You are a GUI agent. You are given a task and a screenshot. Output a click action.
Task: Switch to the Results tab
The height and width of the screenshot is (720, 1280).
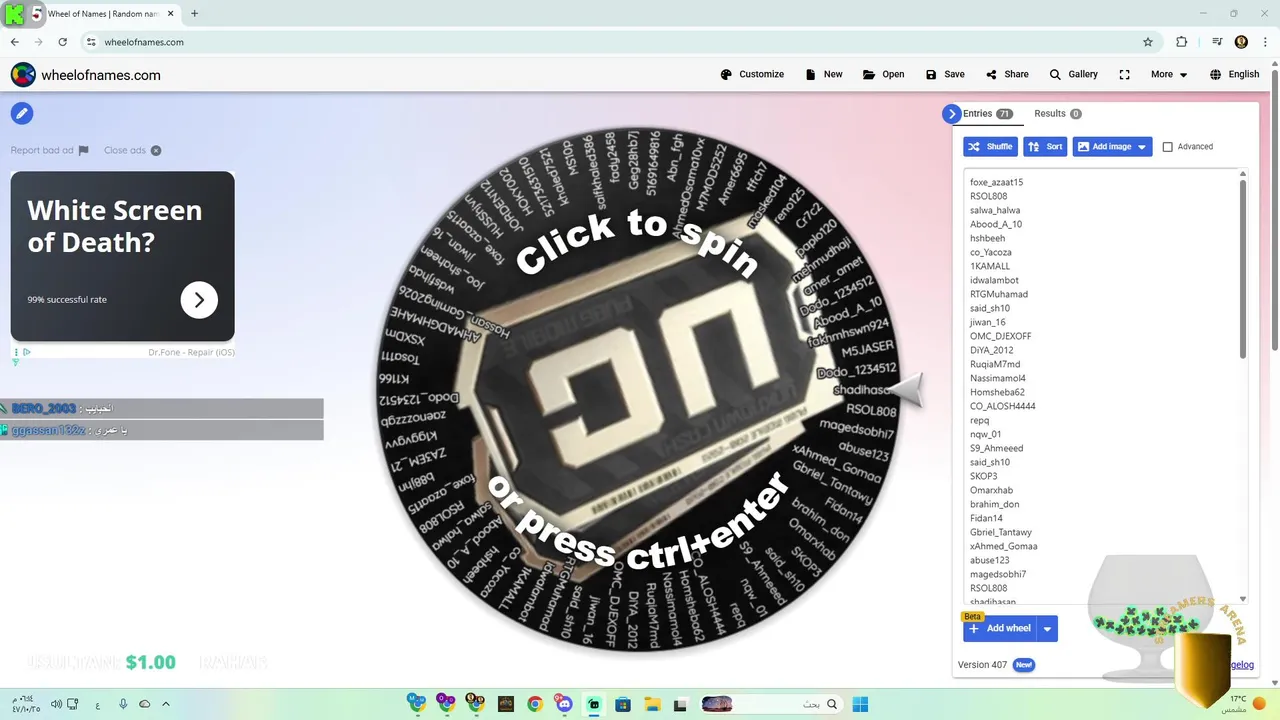[1057, 114]
